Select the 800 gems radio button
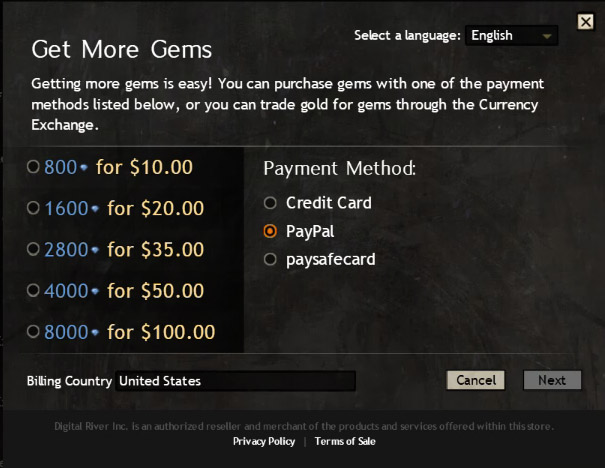Image resolution: width=605 pixels, height=468 pixels. [x=34, y=168]
